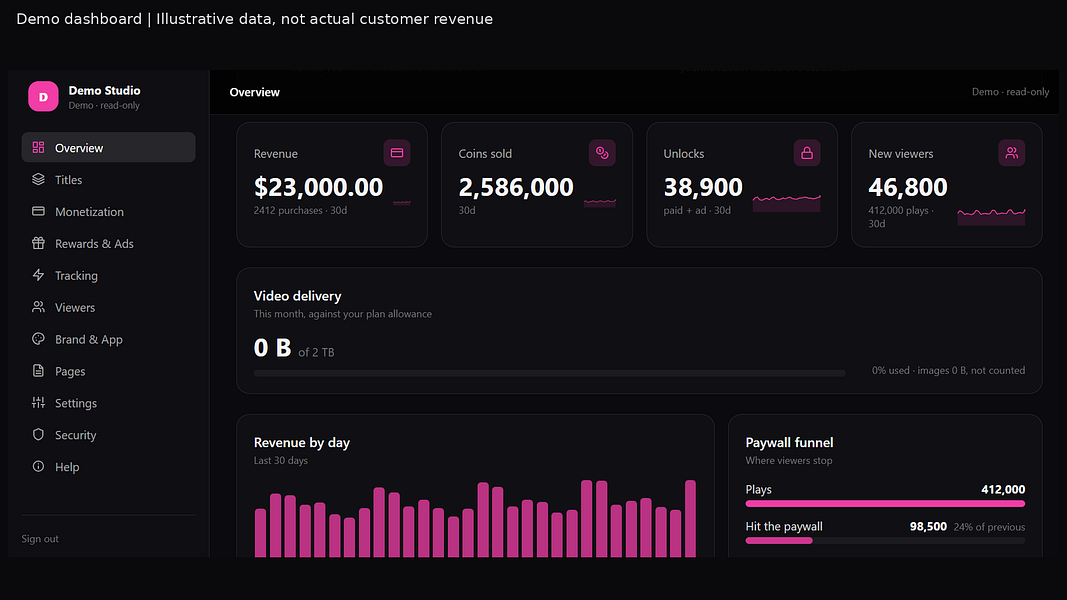Click the Settings sliders icon
Screen dimensions: 1067x600
(38, 403)
